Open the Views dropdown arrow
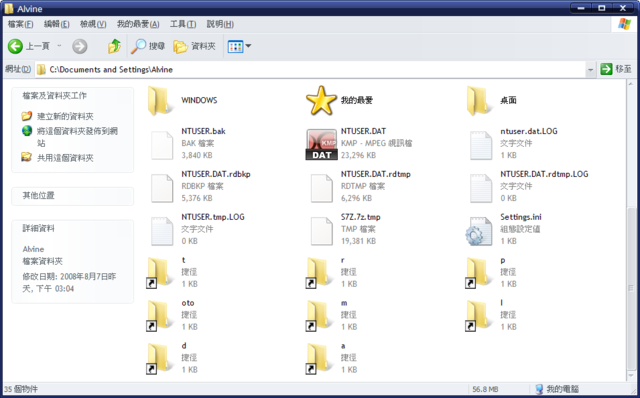The height and width of the screenshot is (398, 640). coord(248,46)
